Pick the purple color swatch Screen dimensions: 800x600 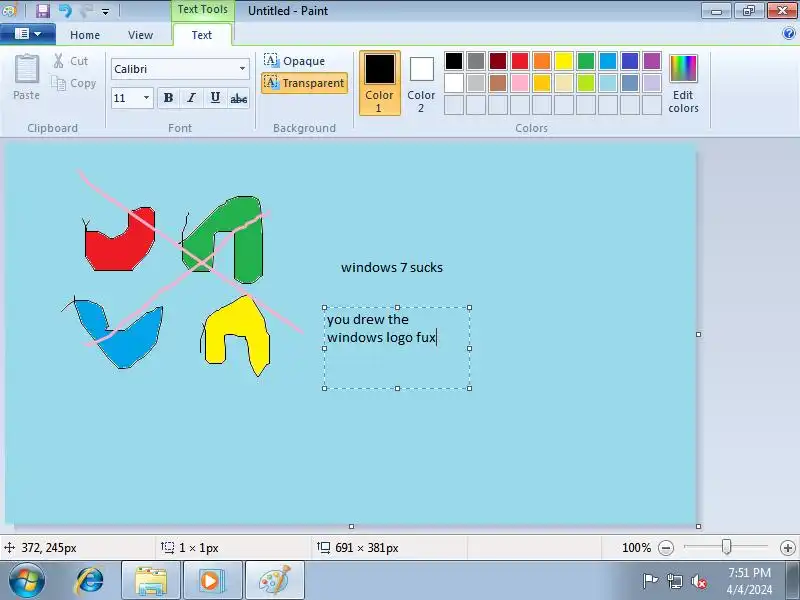652,61
